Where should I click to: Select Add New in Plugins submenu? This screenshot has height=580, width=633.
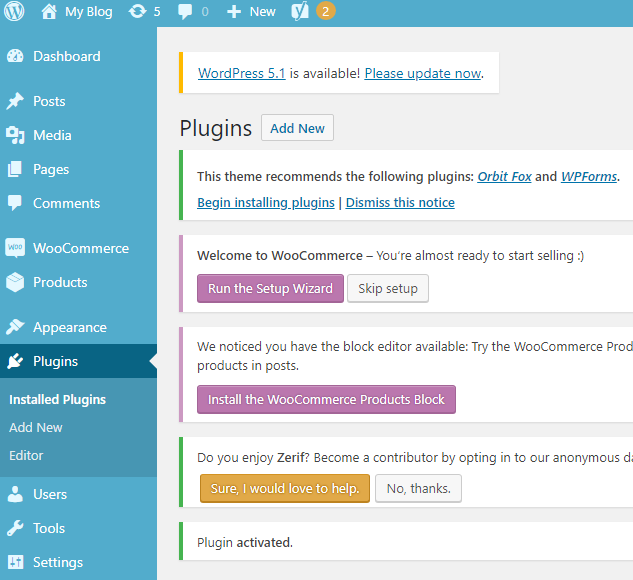point(36,427)
